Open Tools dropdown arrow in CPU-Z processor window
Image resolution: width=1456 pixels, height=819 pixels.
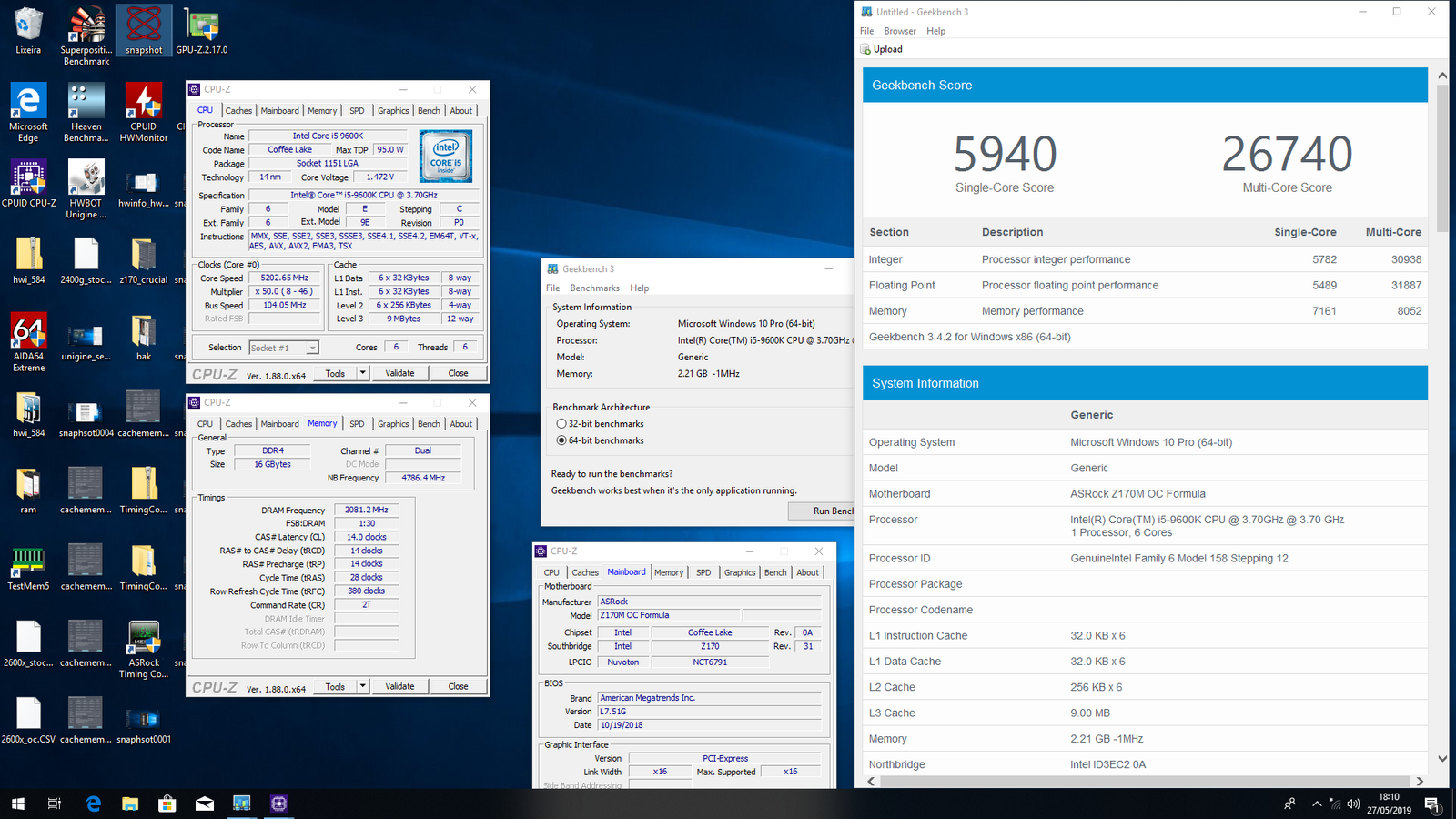(x=362, y=373)
